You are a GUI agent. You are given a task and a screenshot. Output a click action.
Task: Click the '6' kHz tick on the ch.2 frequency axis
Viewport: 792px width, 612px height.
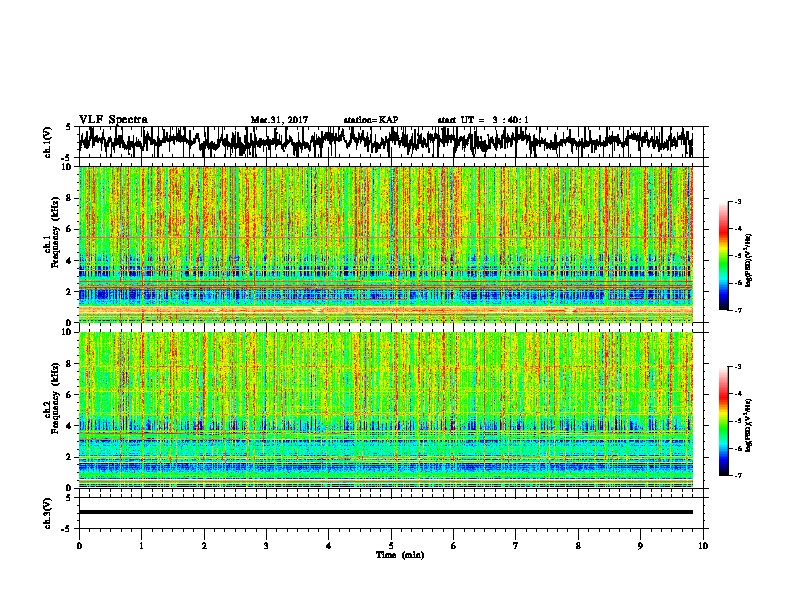coord(69,395)
